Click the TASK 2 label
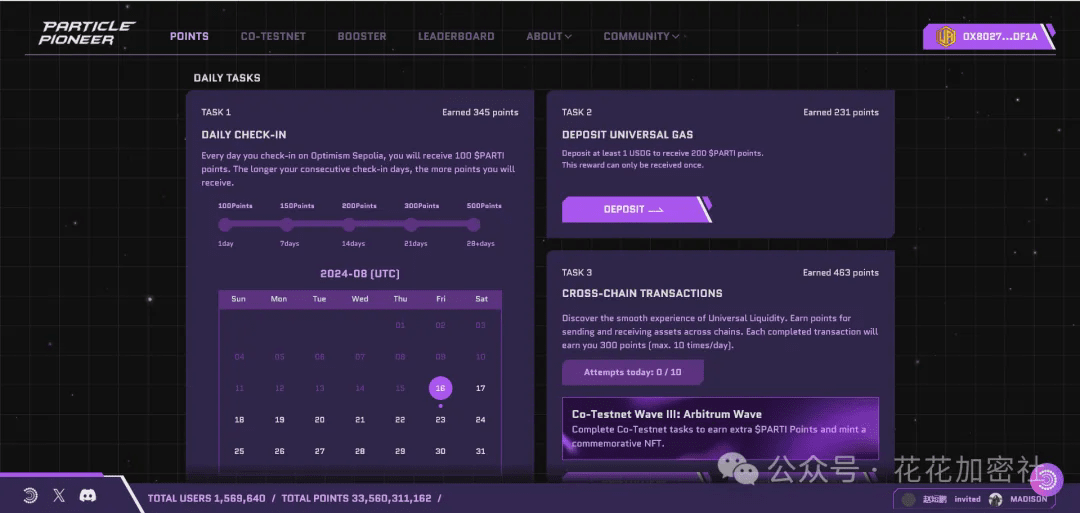The height and width of the screenshot is (513, 1080). point(577,112)
